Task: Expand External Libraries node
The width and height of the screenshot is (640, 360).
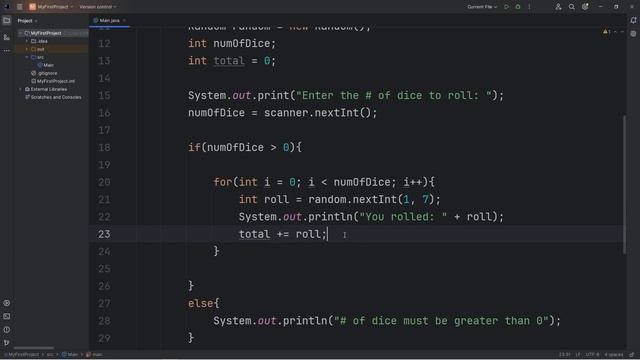Action: (x=20, y=89)
